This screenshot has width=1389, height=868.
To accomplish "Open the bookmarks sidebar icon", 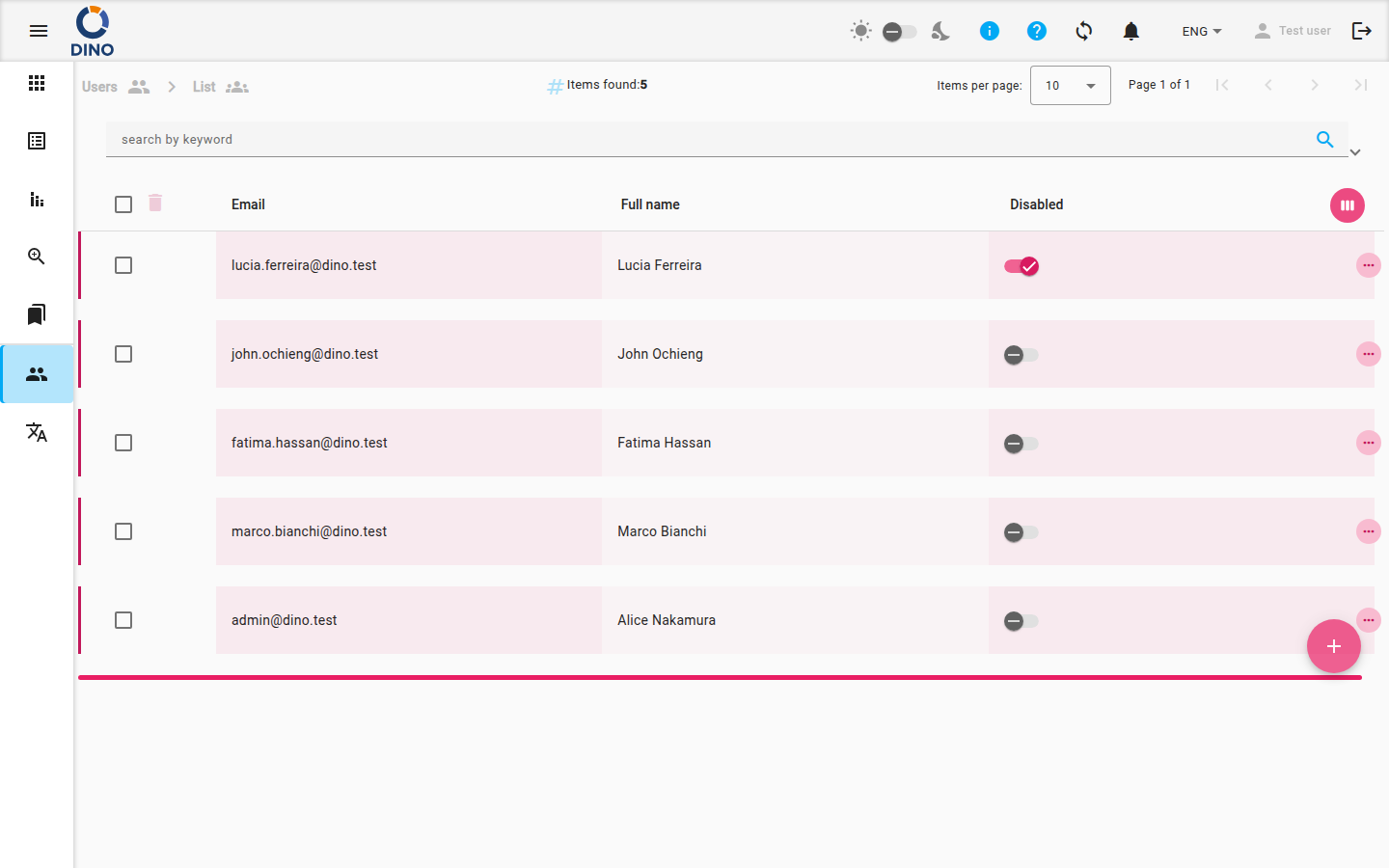I will (x=37, y=314).
